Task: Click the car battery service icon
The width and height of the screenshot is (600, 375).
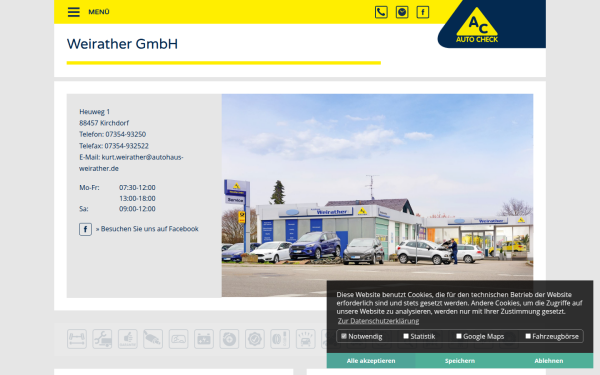Action: [x=204, y=339]
